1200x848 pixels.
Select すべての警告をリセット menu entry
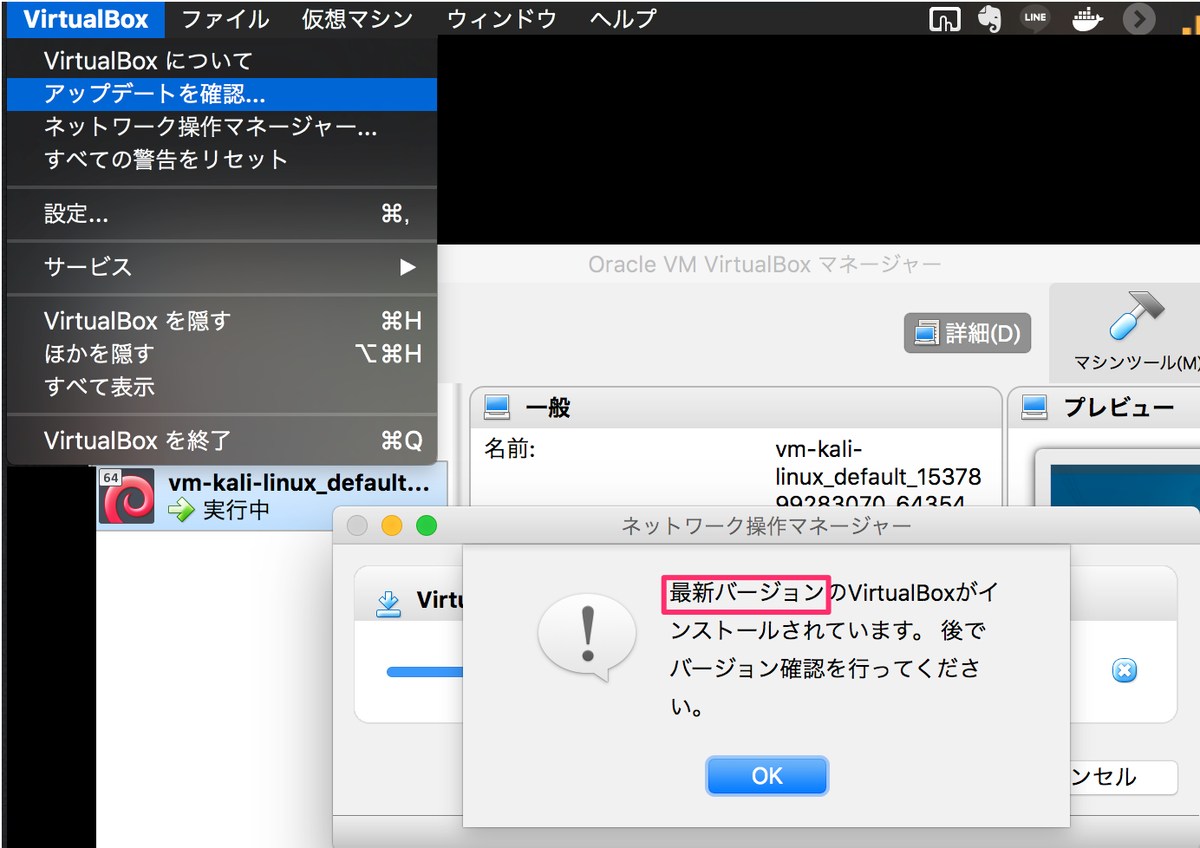222,160
